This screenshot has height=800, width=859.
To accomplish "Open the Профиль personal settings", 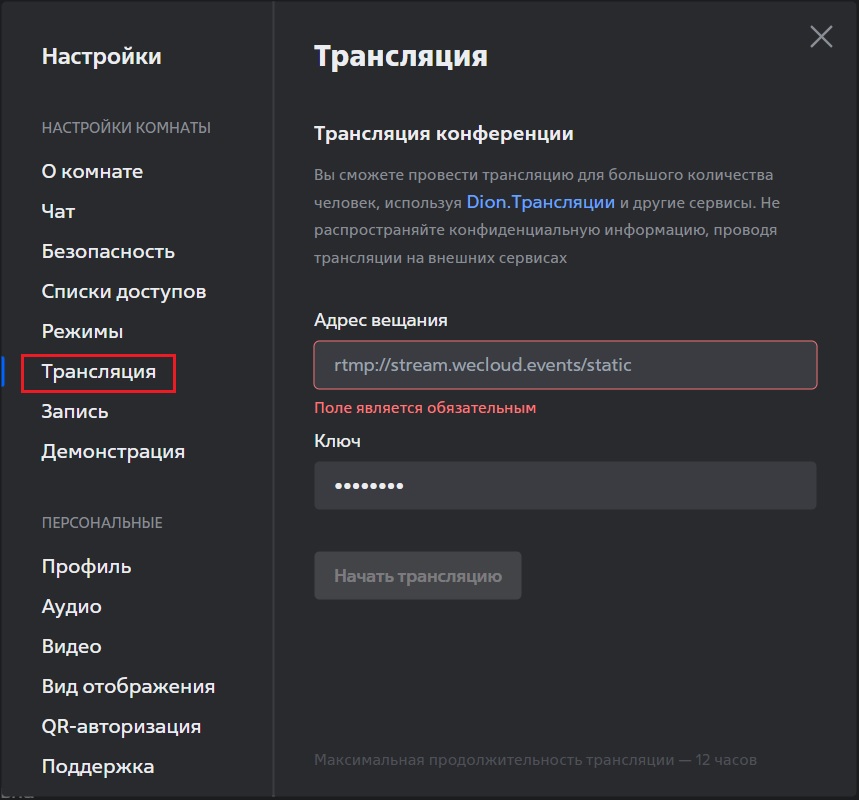I will [87, 566].
